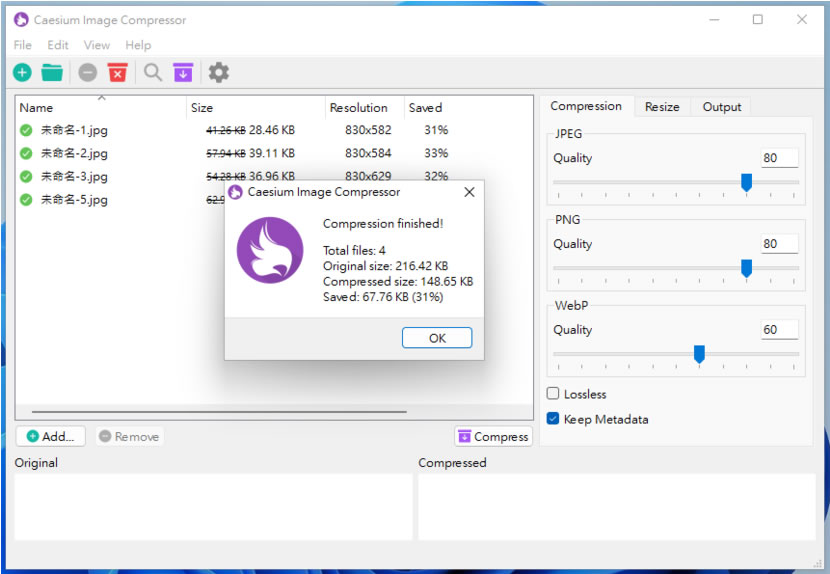The width and height of the screenshot is (830, 574).
Task: Click the green checkmark beside 未命名-1.jpg
Action: pos(26,130)
